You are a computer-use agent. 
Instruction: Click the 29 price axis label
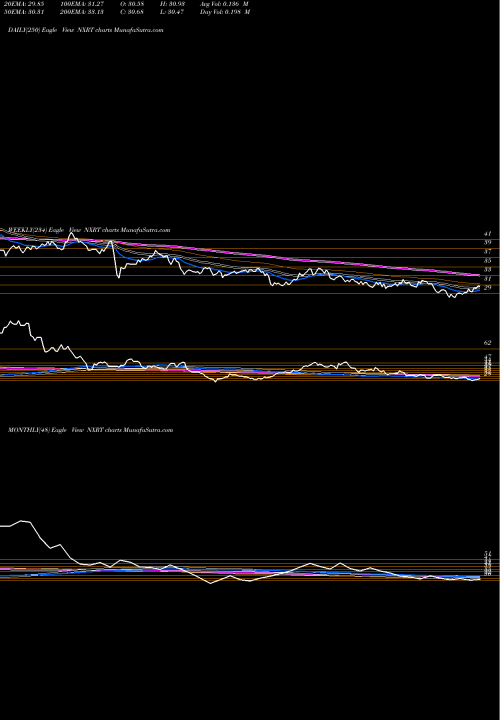[x=488, y=287]
